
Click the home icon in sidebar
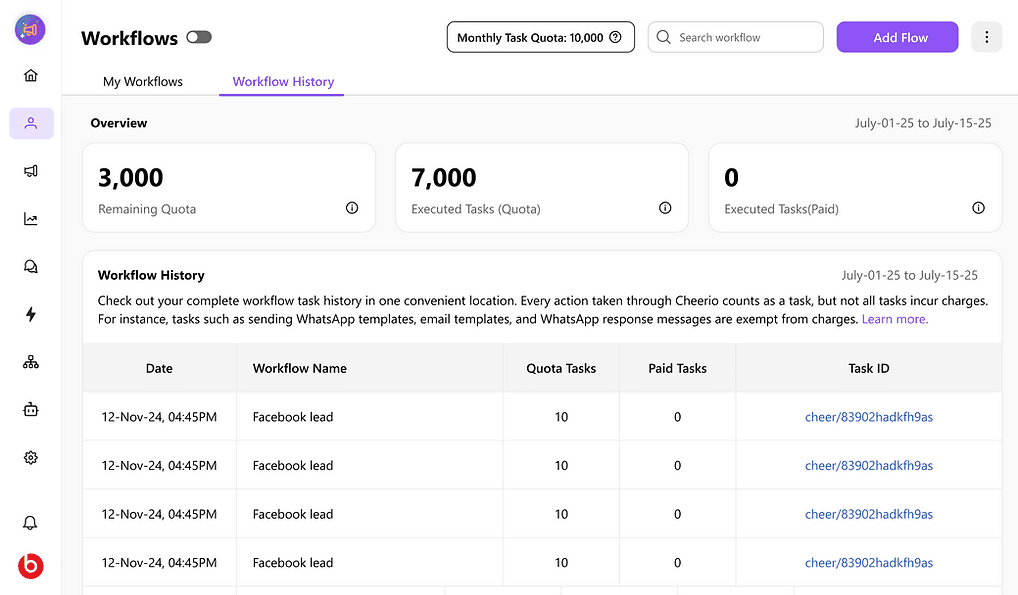31,75
